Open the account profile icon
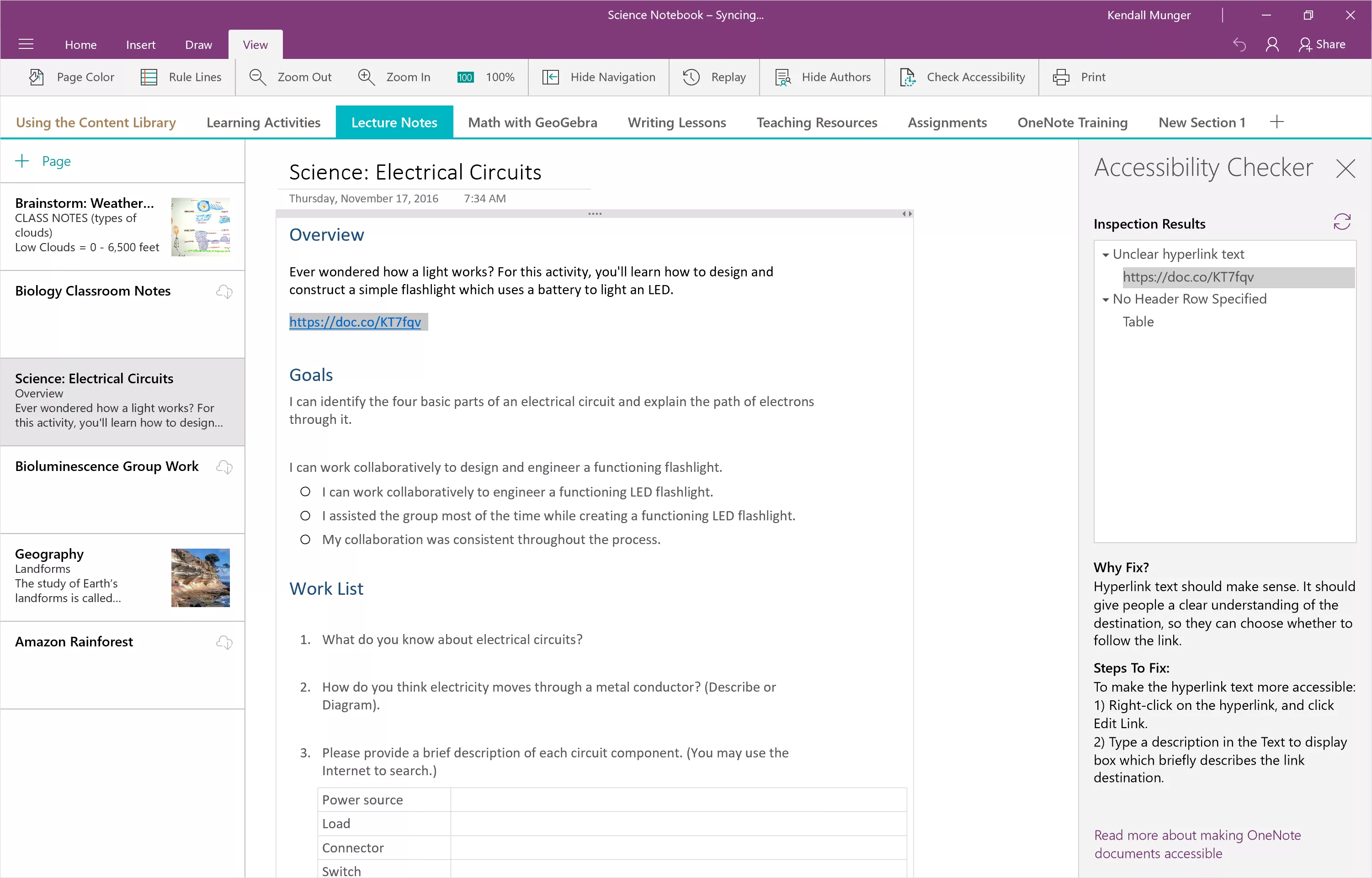 tap(1271, 44)
